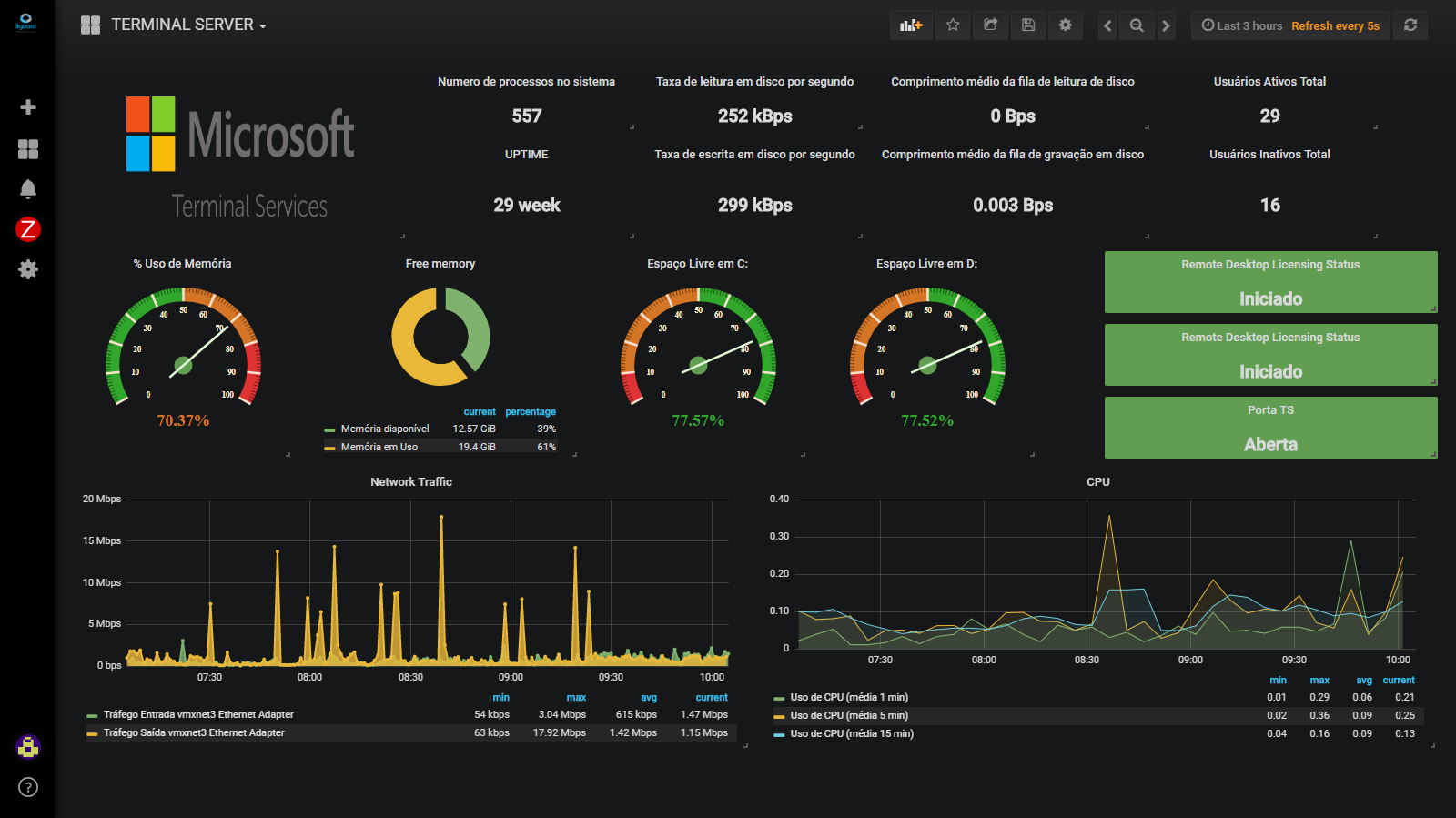Sort Network Traffic legend by max column
1456x818 pixels.
coord(577,697)
